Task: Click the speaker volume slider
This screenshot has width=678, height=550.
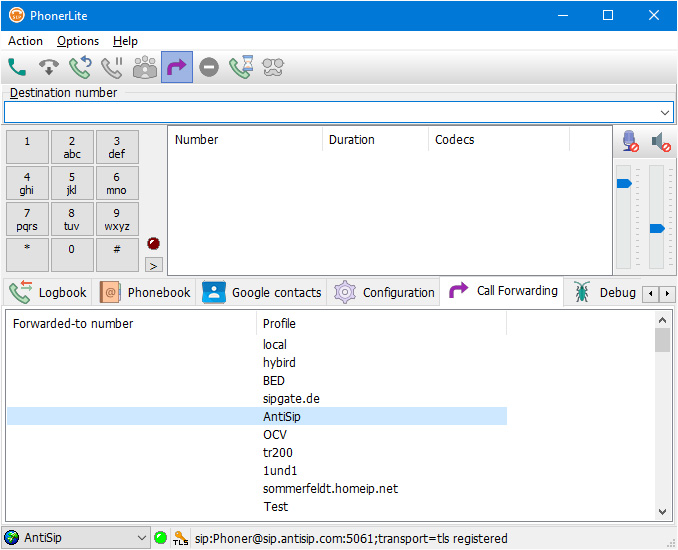Action: tap(657, 228)
